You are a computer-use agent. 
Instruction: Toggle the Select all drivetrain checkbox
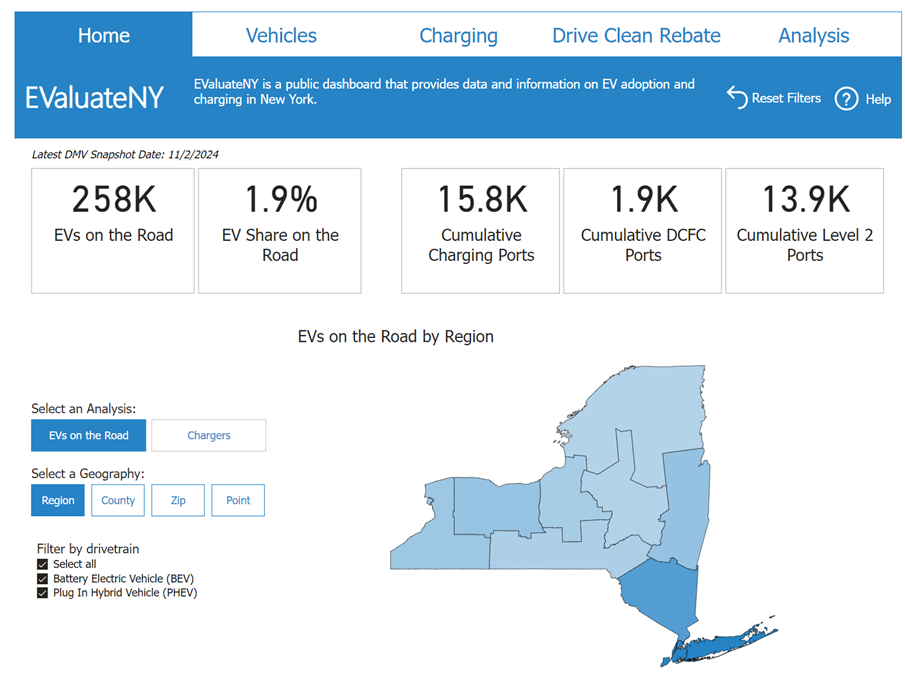point(42,564)
